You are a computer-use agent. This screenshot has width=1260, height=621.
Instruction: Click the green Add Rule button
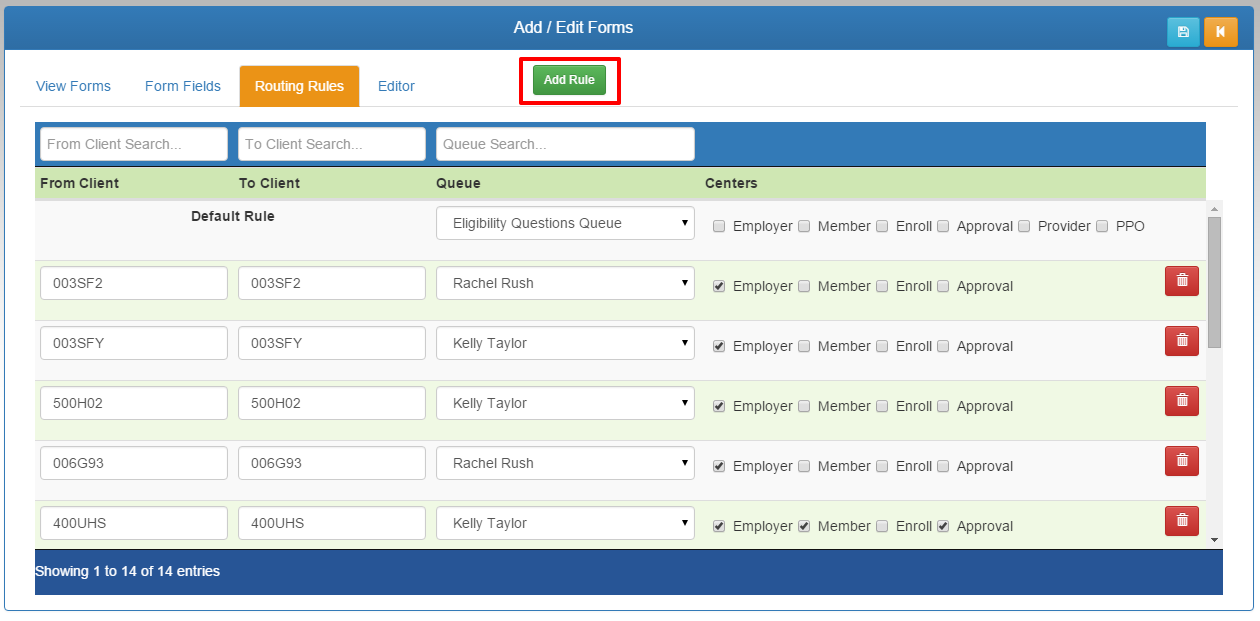[x=569, y=80]
